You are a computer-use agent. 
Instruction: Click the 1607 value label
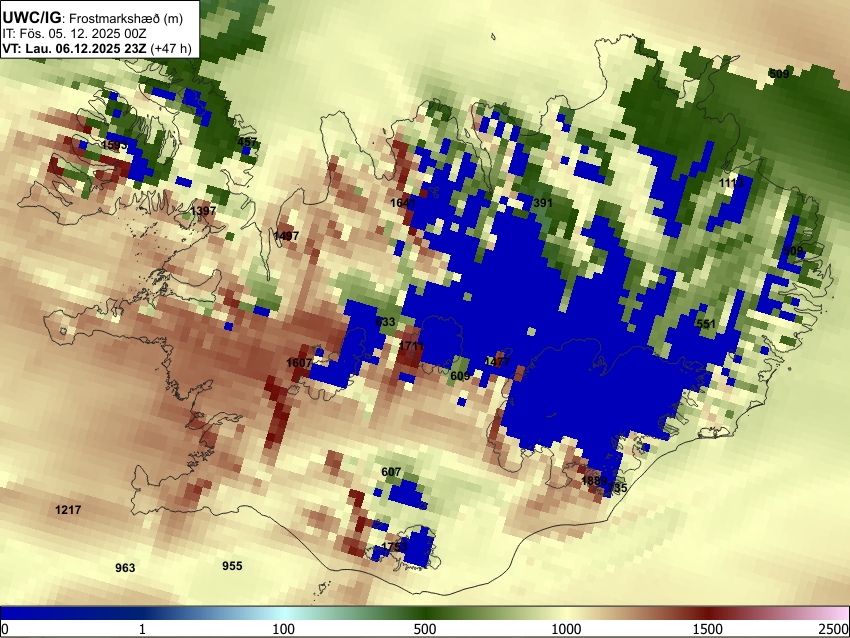pyautogui.click(x=299, y=363)
